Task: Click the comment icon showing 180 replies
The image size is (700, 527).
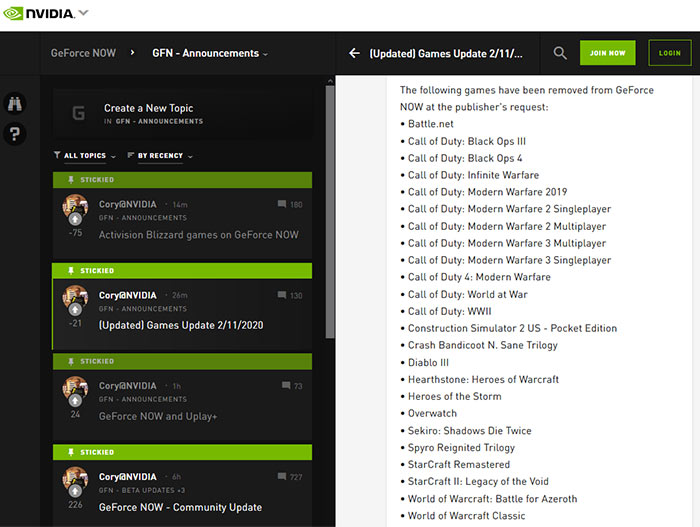Action: coord(282,204)
